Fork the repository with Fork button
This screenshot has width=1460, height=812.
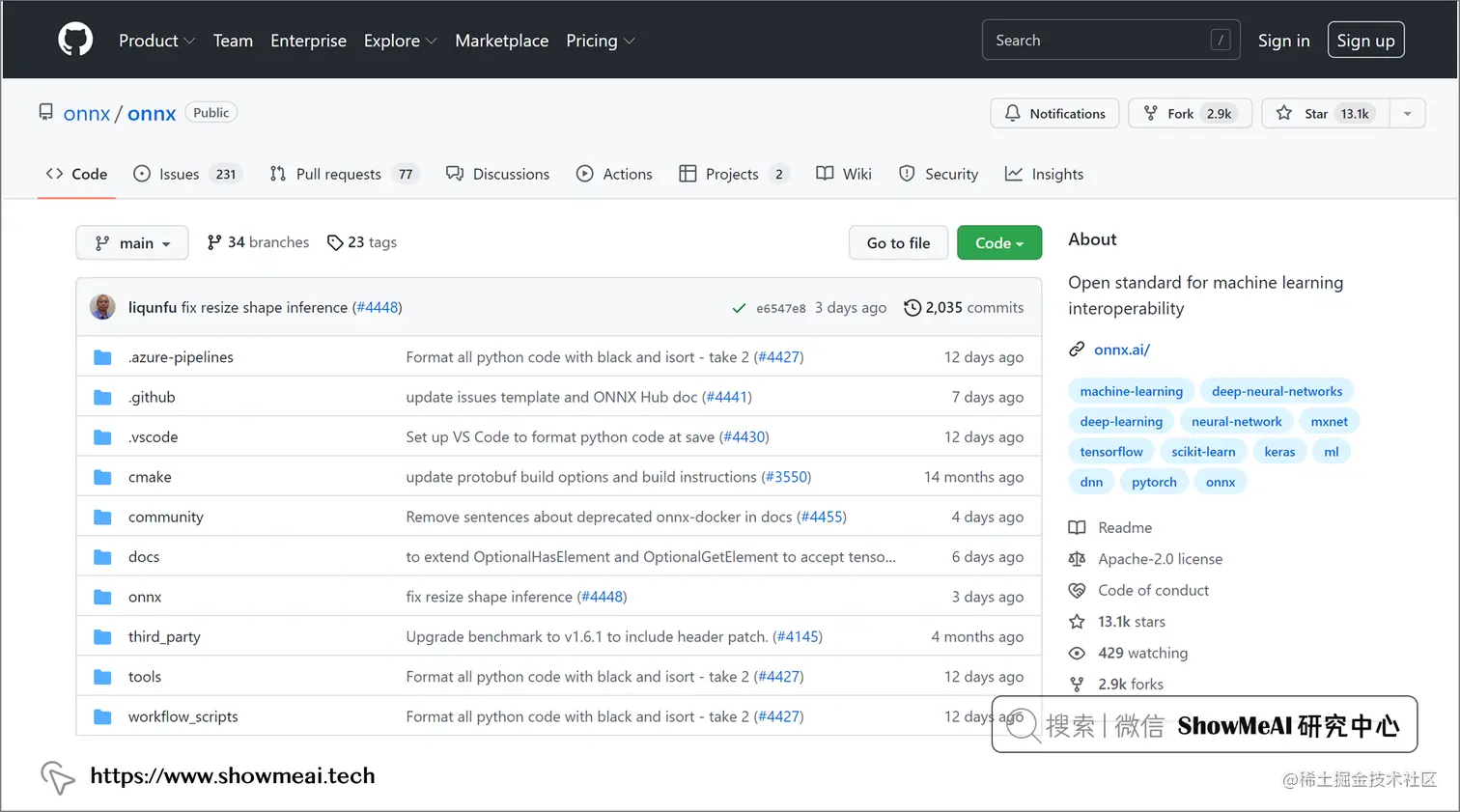coord(1190,113)
